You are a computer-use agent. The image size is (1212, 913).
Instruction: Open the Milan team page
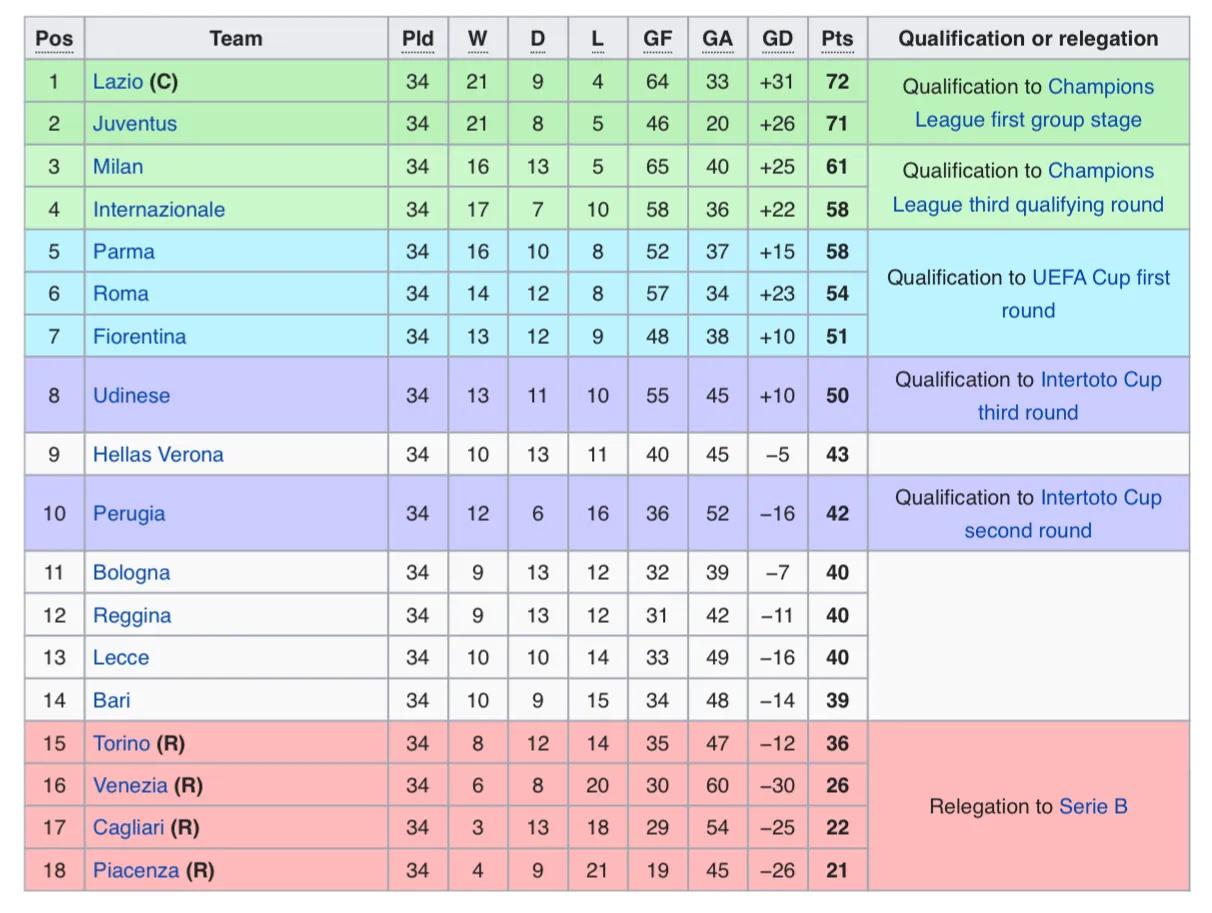118,167
